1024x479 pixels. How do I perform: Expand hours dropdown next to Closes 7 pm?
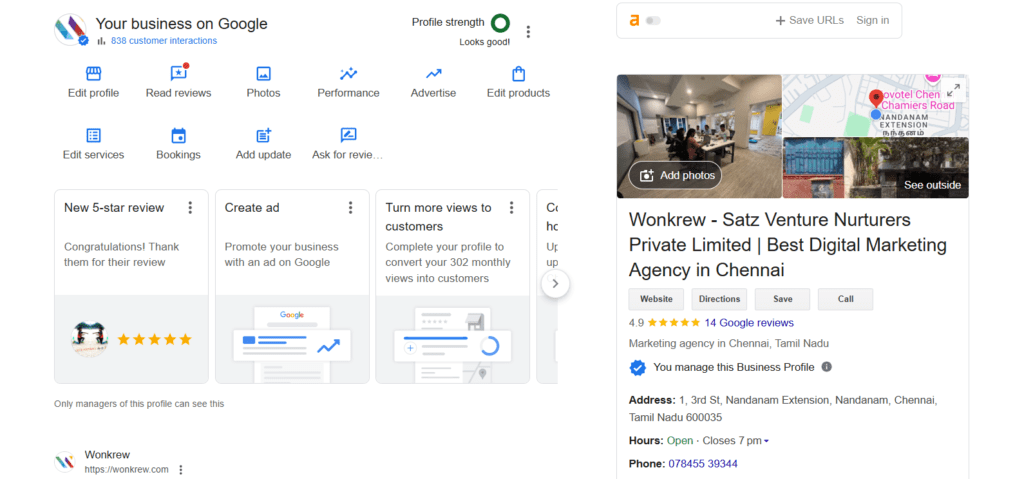pyautogui.click(x=766, y=441)
